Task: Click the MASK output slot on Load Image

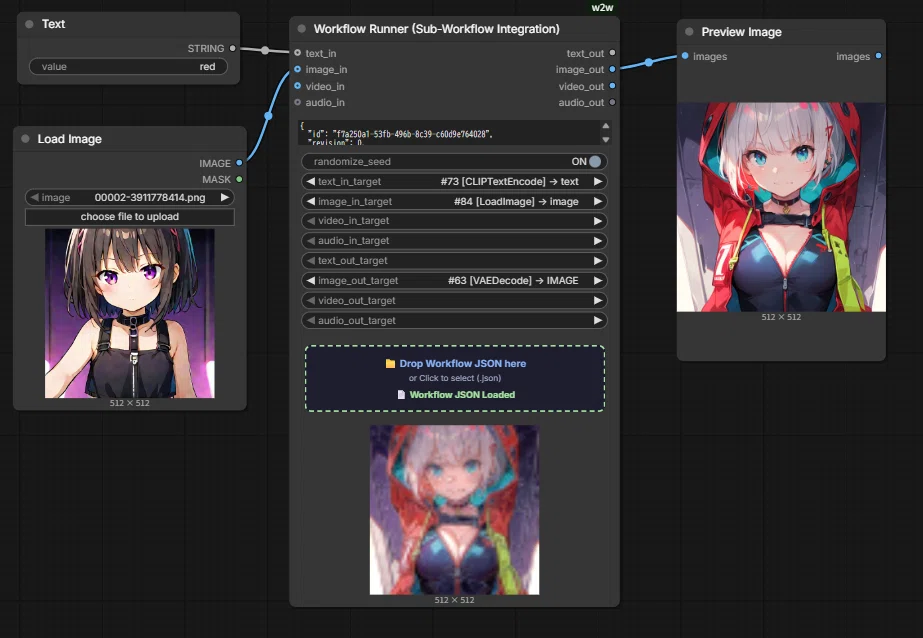Action: point(239,179)
